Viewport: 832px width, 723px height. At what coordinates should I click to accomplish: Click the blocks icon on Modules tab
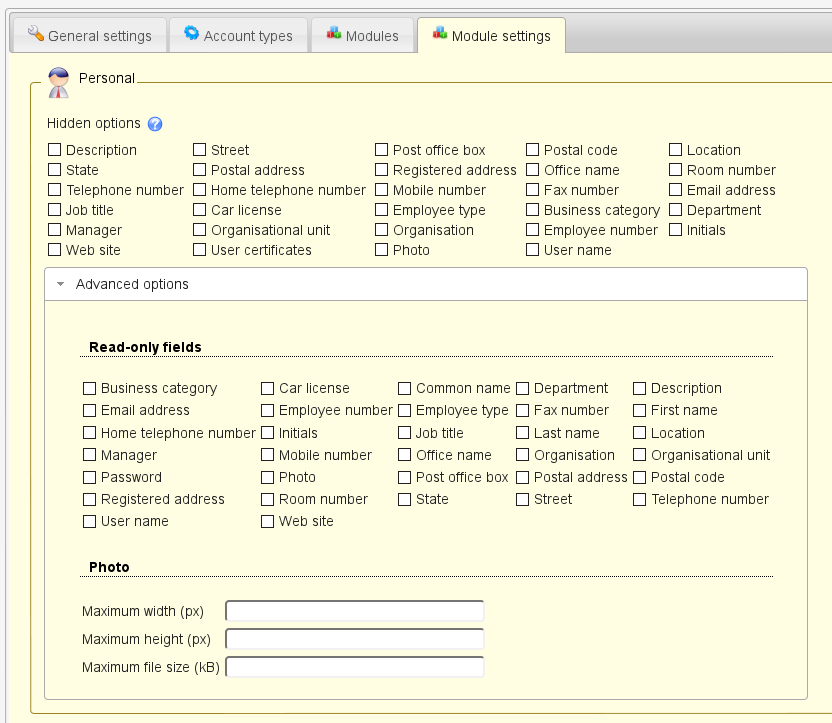tap(334, 34)
